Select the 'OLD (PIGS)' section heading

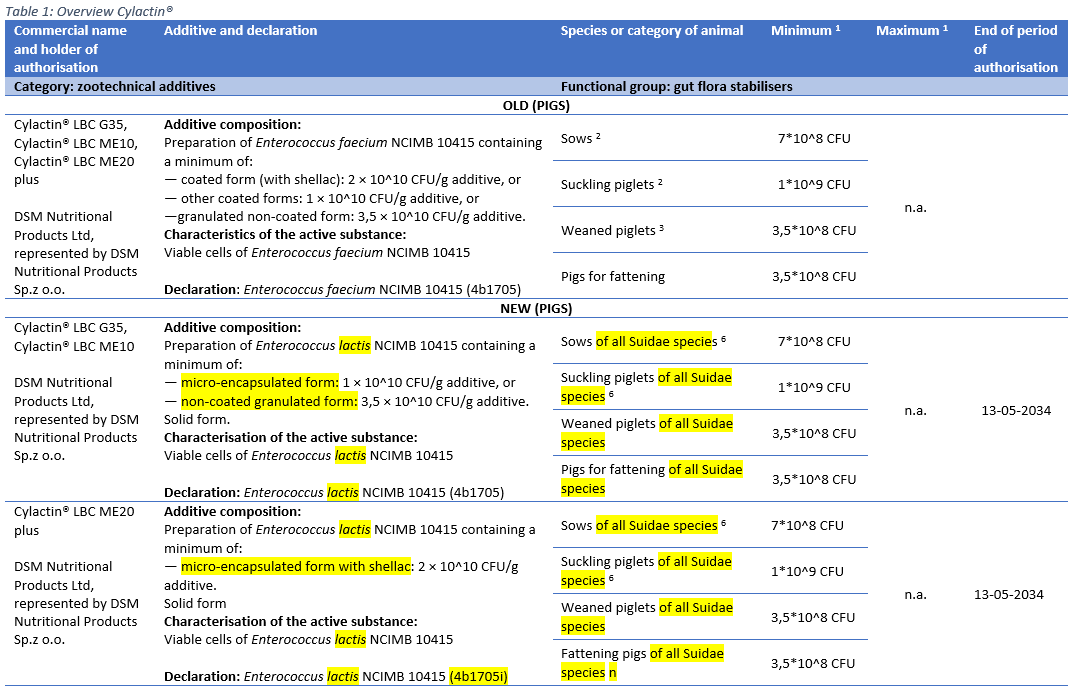coord(536,105)
